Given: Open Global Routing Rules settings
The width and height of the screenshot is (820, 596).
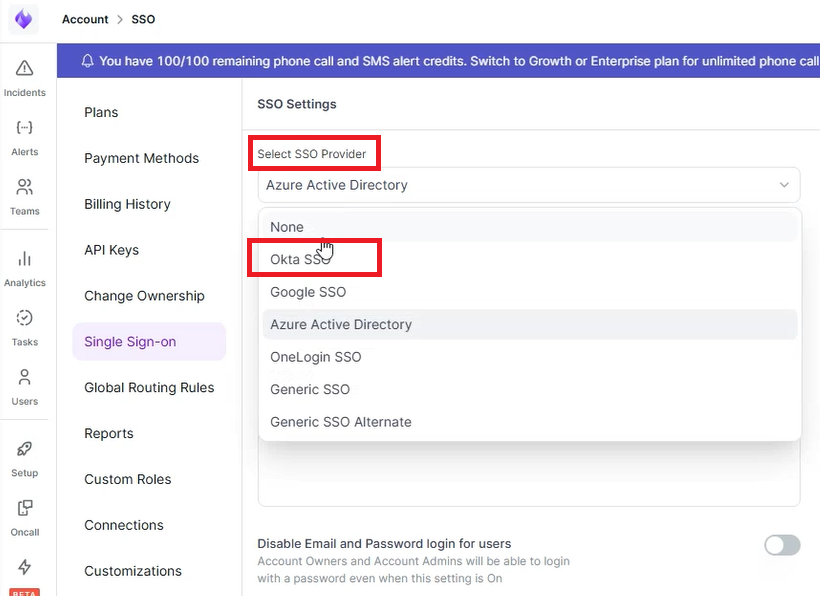Looking at the screenshot, I should [149, 387].
